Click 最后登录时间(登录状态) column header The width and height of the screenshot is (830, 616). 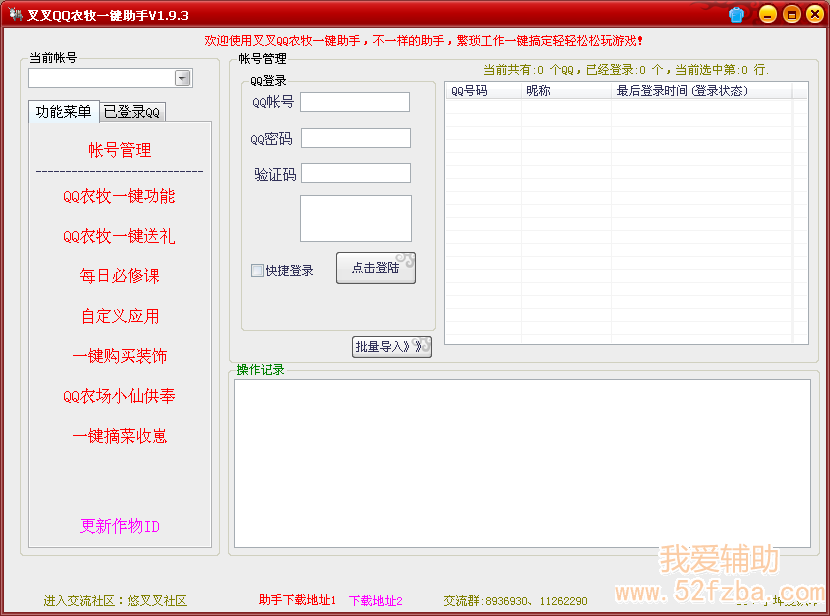(x=702, y=91)
